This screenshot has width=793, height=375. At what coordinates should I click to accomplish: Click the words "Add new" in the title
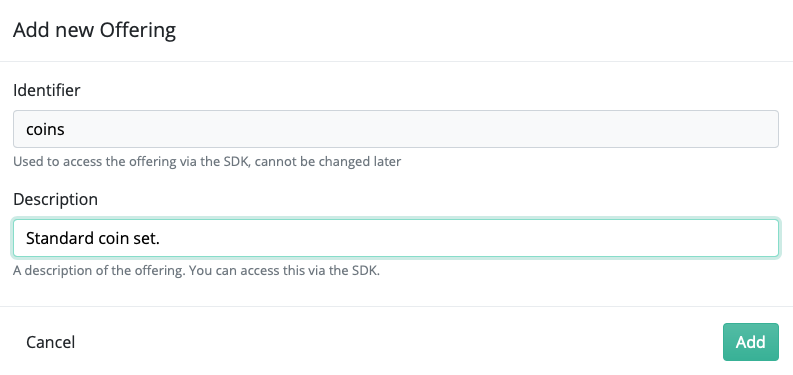(x=54, y=30)
